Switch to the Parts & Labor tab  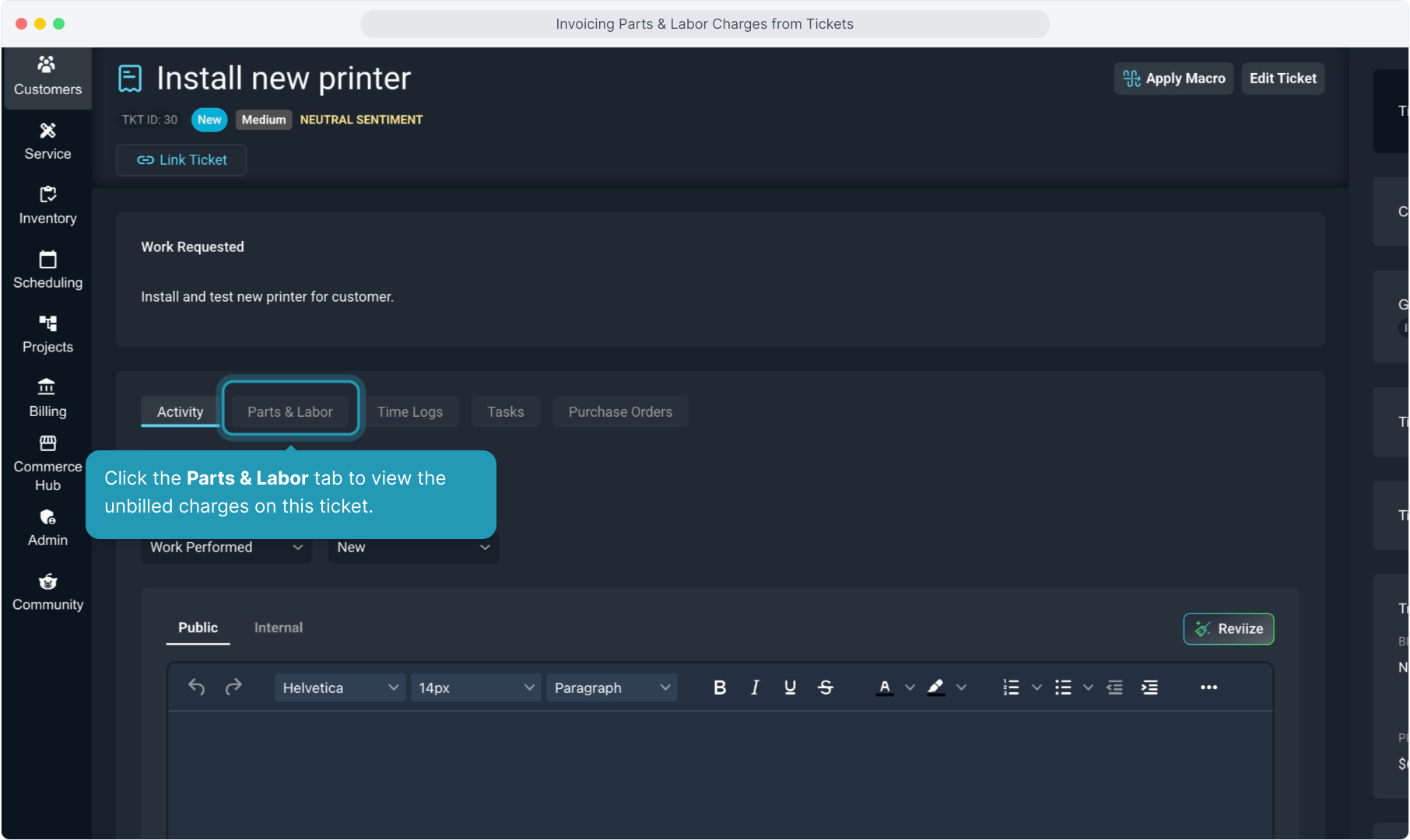(x=289, y=411)
